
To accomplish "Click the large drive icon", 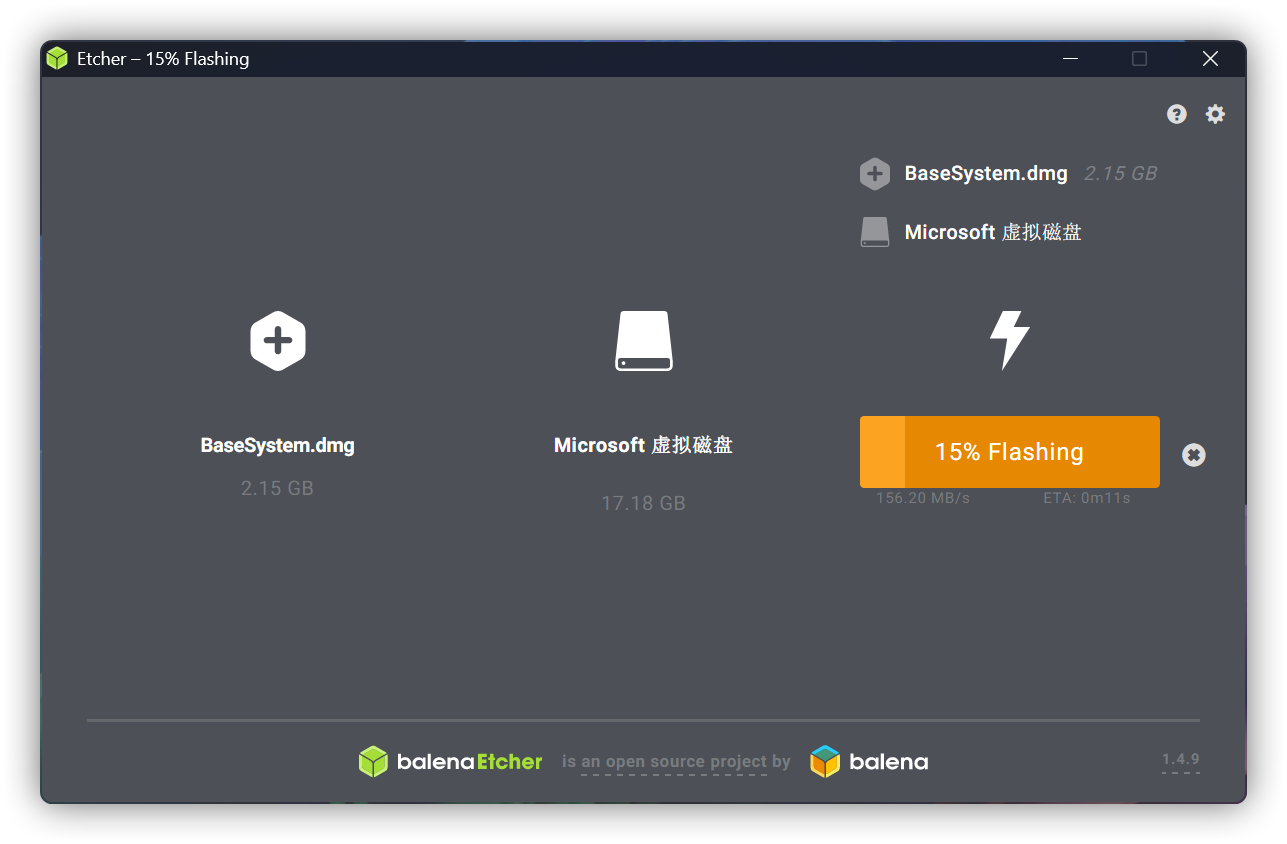I will [x=644, y=341].
